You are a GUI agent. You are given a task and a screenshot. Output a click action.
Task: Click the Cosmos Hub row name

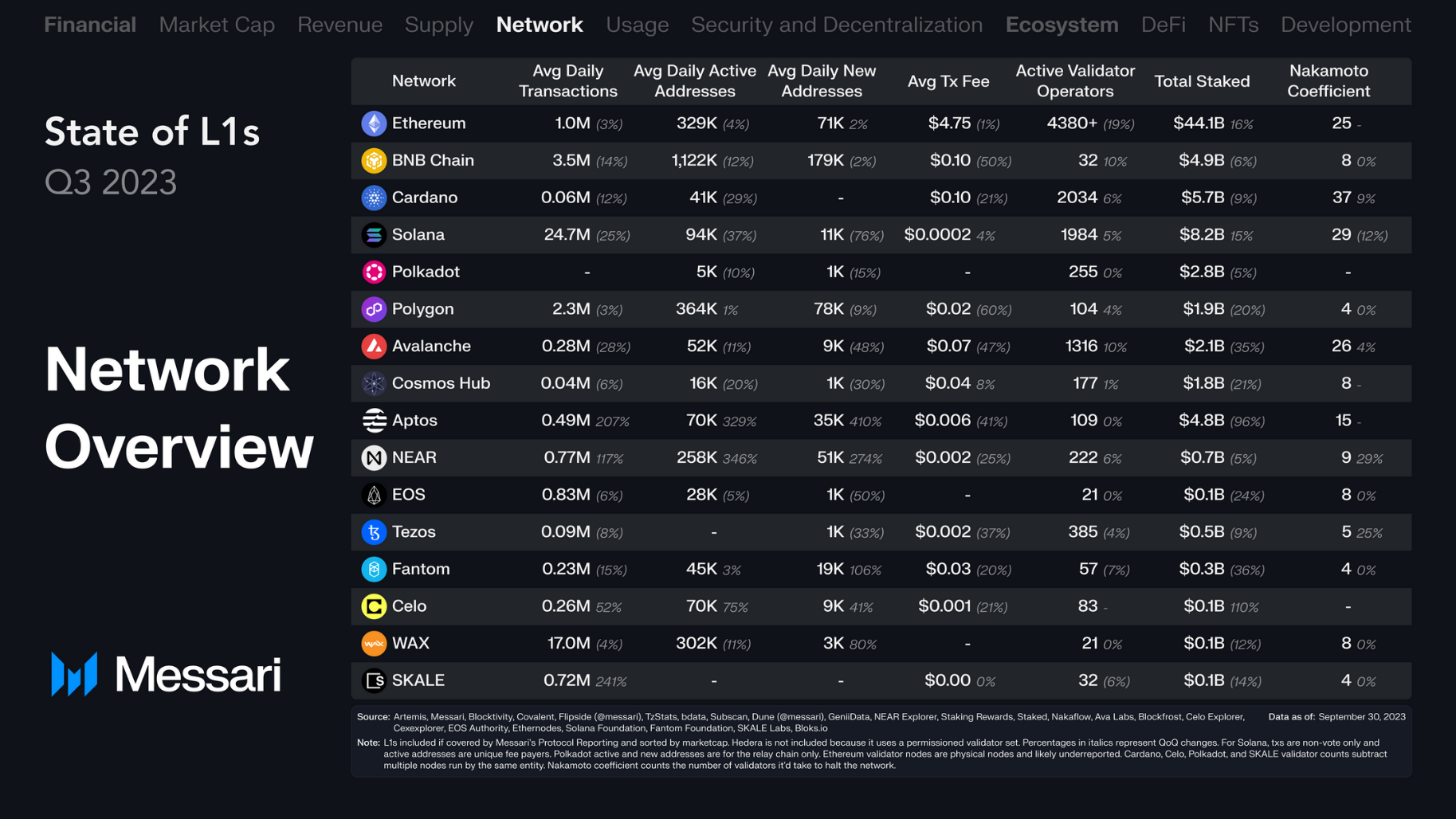441,383
